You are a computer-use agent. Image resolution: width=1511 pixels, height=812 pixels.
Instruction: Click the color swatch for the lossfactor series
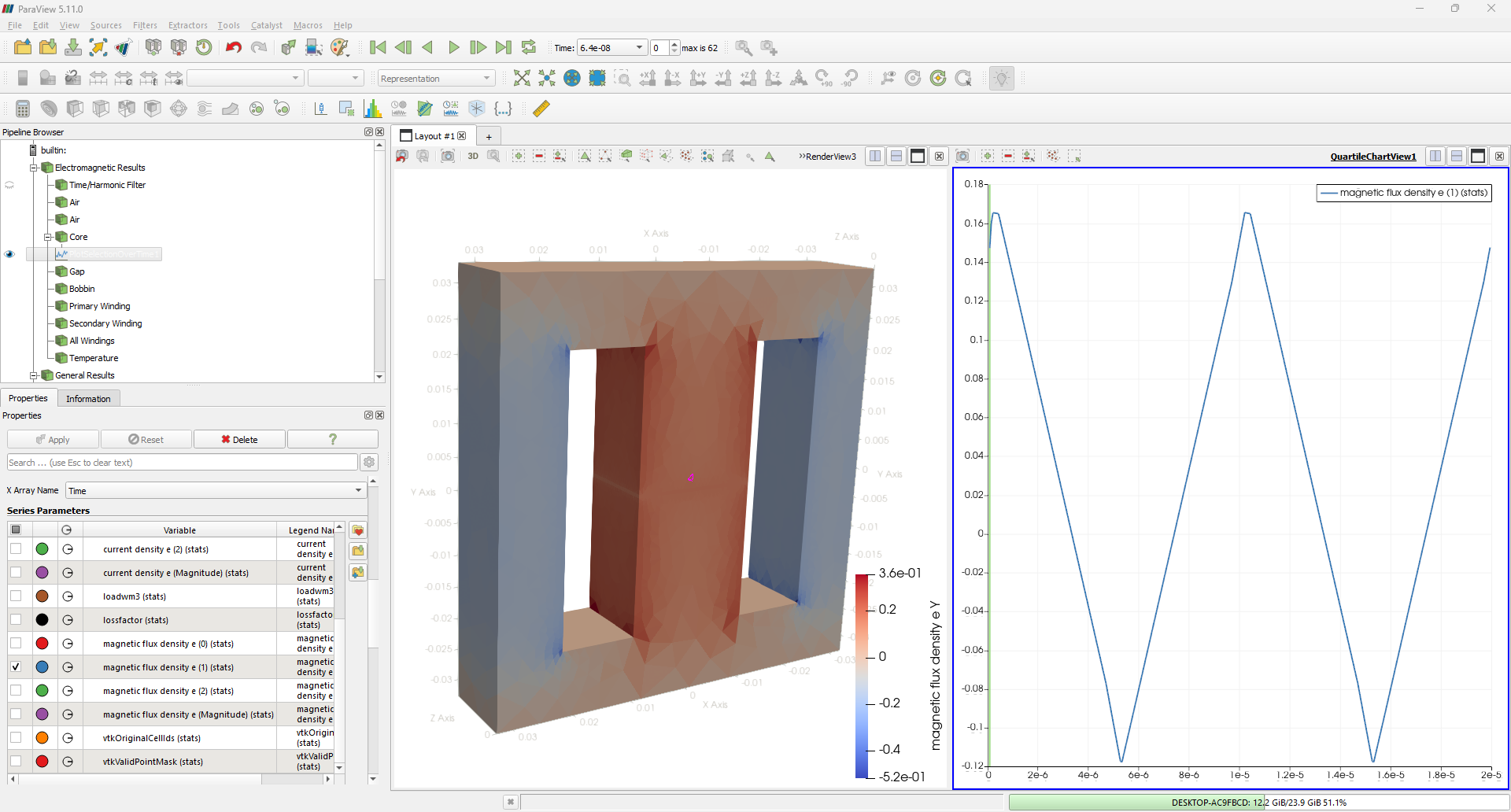[x=42, y=619]
